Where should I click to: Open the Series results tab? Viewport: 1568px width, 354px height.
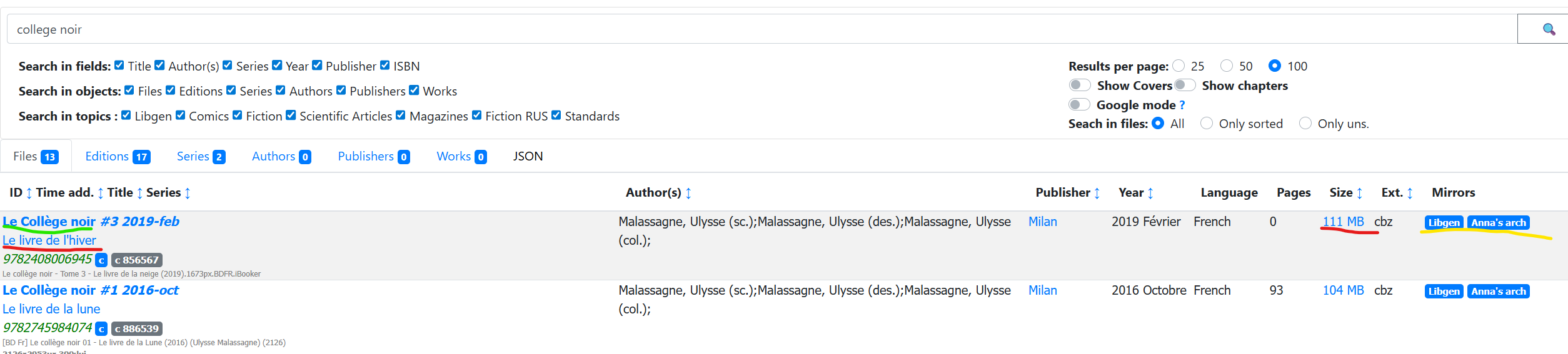click(x=200, y=156)
